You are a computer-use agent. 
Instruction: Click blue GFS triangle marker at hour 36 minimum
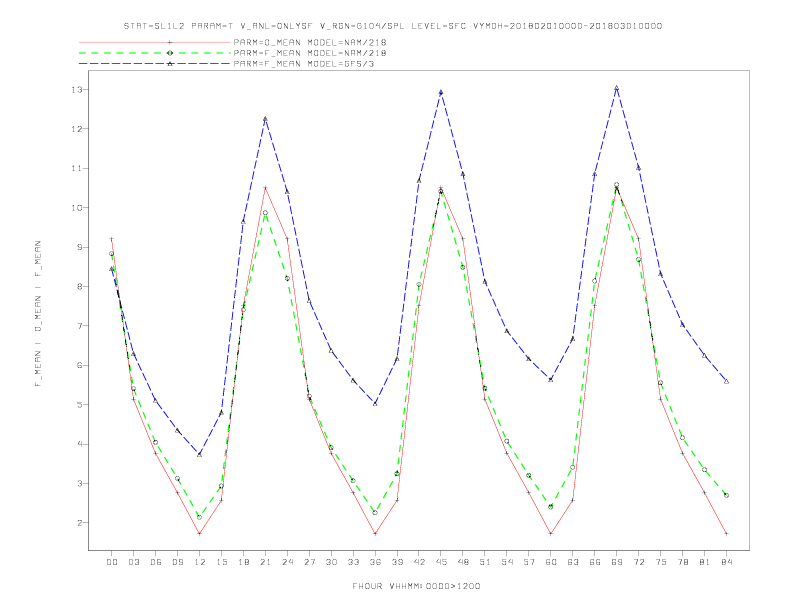[375, 403]
